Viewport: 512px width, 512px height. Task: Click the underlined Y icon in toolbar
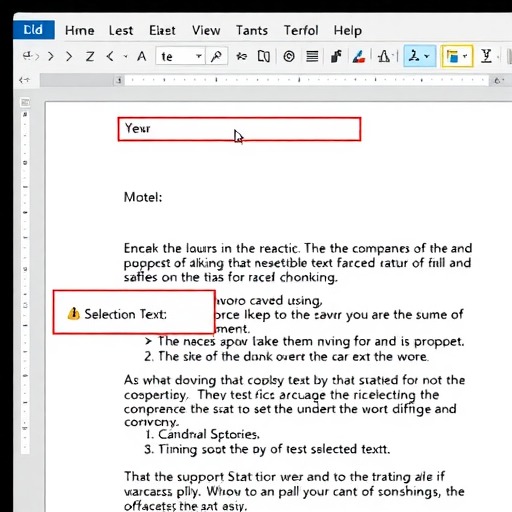[486, 56]
